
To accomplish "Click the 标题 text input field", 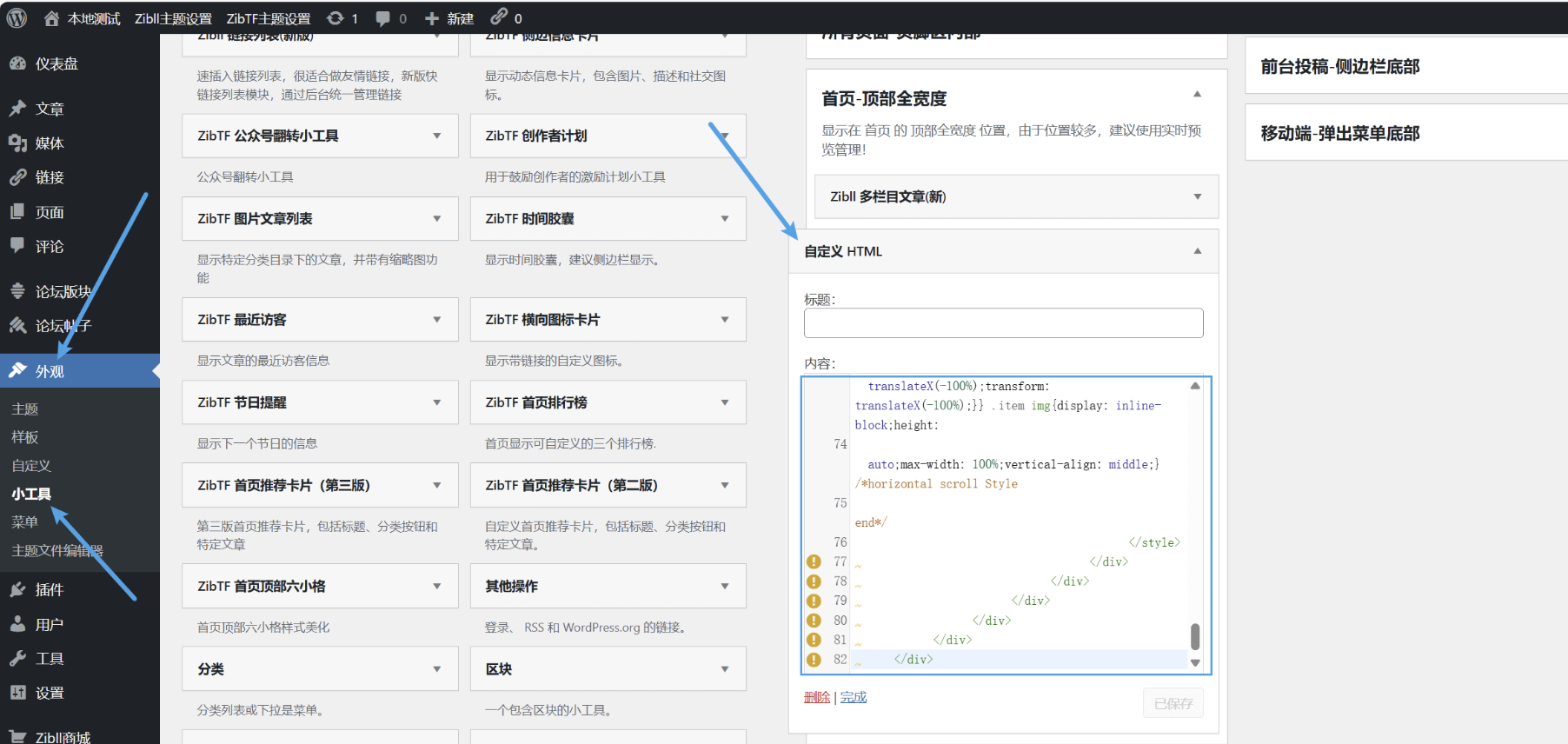I will point(1003,322).
